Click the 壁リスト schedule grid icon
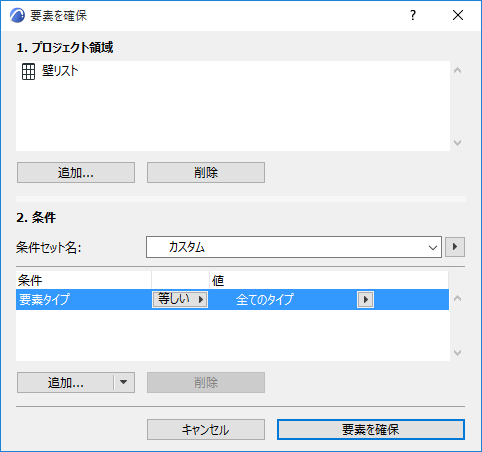Screen dimensions: 482x452 [x=28, y=72]
